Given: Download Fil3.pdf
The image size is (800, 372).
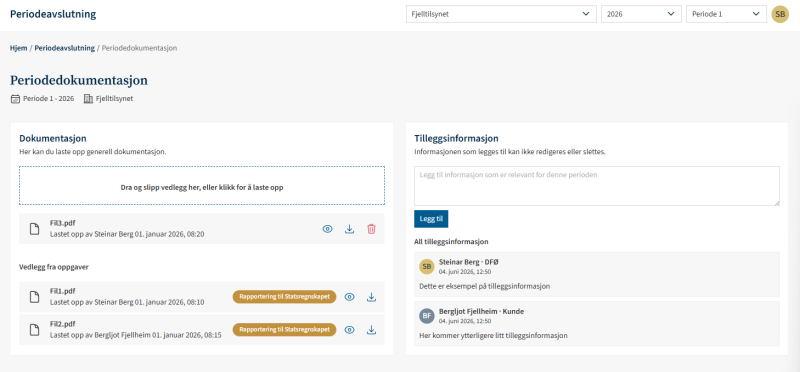Looking at the screenshot, I should coord(349,229).
